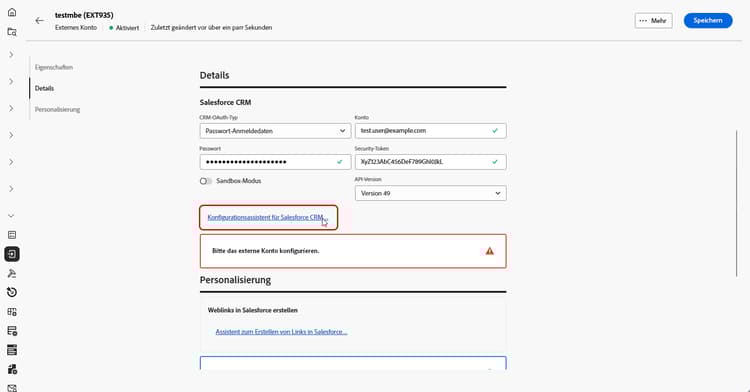Click the vertical scrollbar on the right
750x392 pixels.
(737, 203)
